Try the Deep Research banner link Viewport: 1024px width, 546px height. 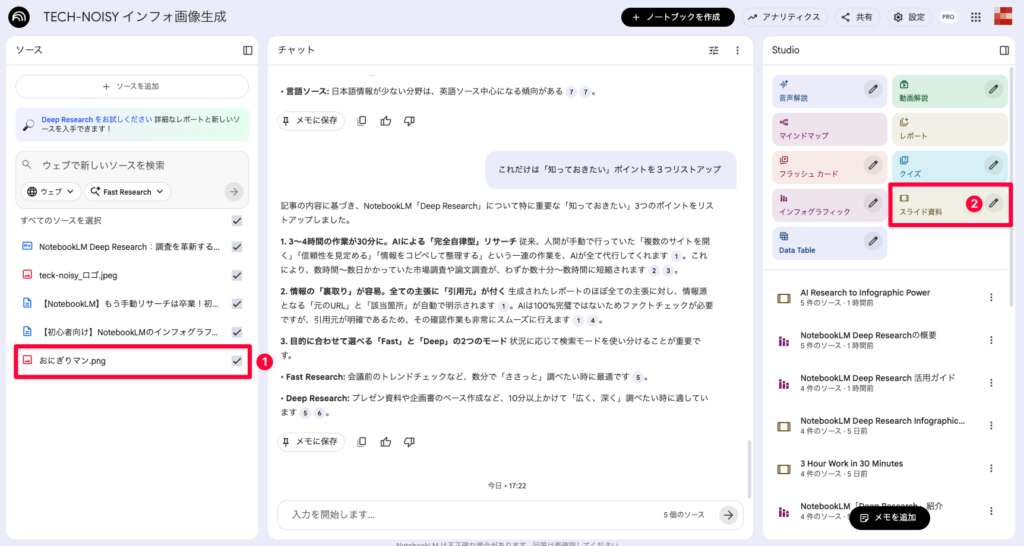[97, 120]
